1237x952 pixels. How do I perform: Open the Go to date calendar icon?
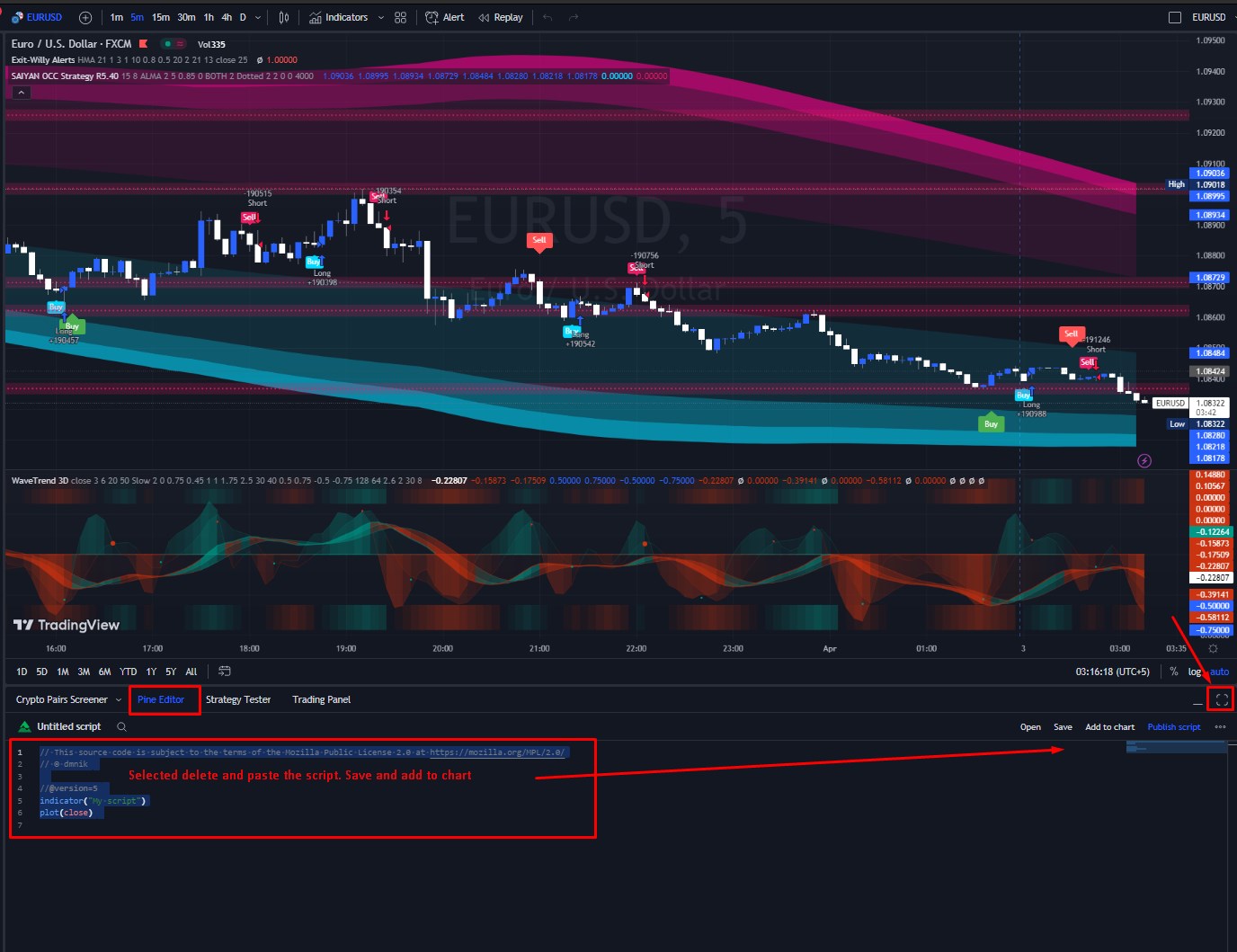tap(225, 672)
